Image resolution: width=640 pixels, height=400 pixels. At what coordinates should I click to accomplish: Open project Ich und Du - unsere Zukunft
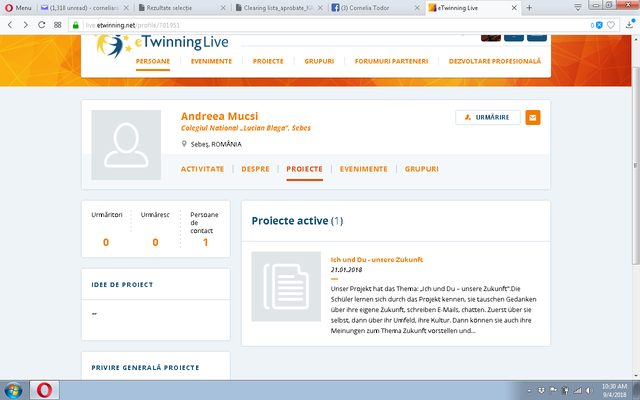[377, 260]
